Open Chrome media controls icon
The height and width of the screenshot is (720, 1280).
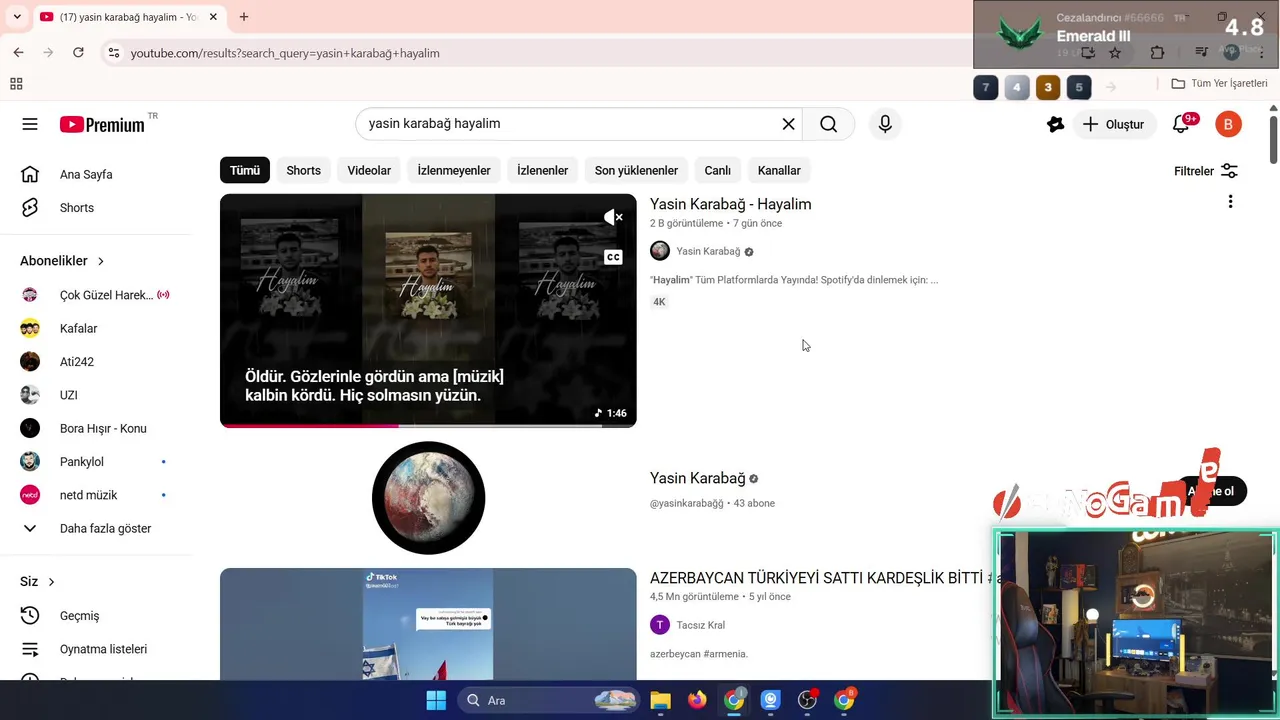click(x=1202, y=53)
